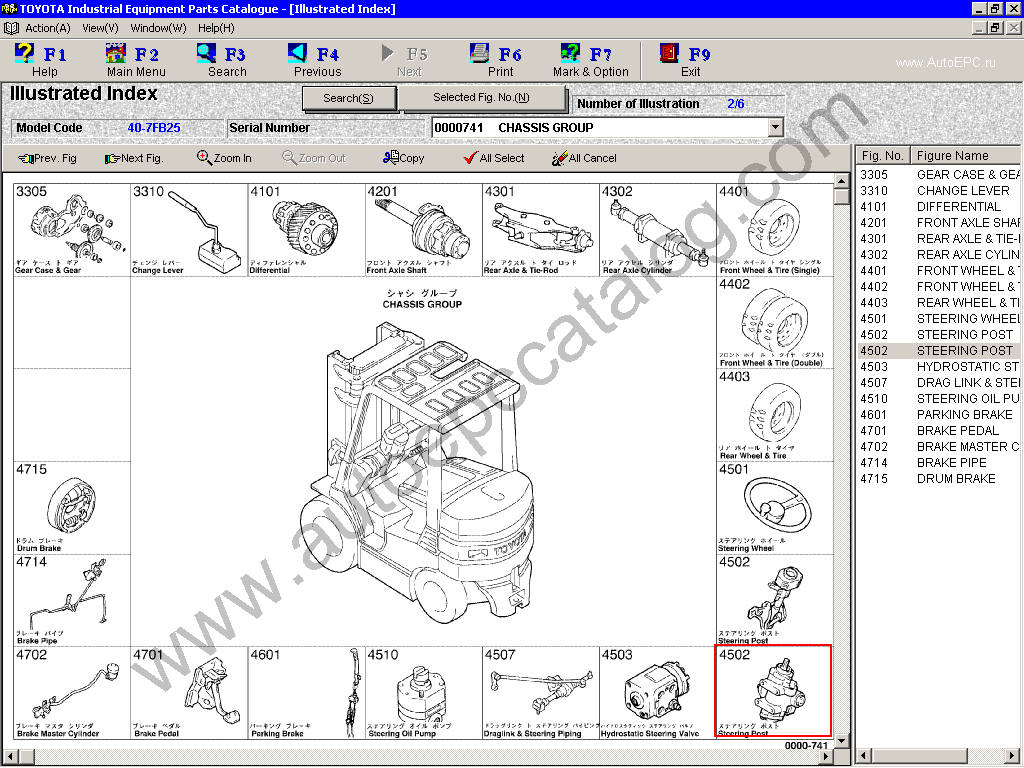The image size is (1024, 768).
Task: Select the 4501 Steering Wheel thumbnail
Action: point(775,508)
